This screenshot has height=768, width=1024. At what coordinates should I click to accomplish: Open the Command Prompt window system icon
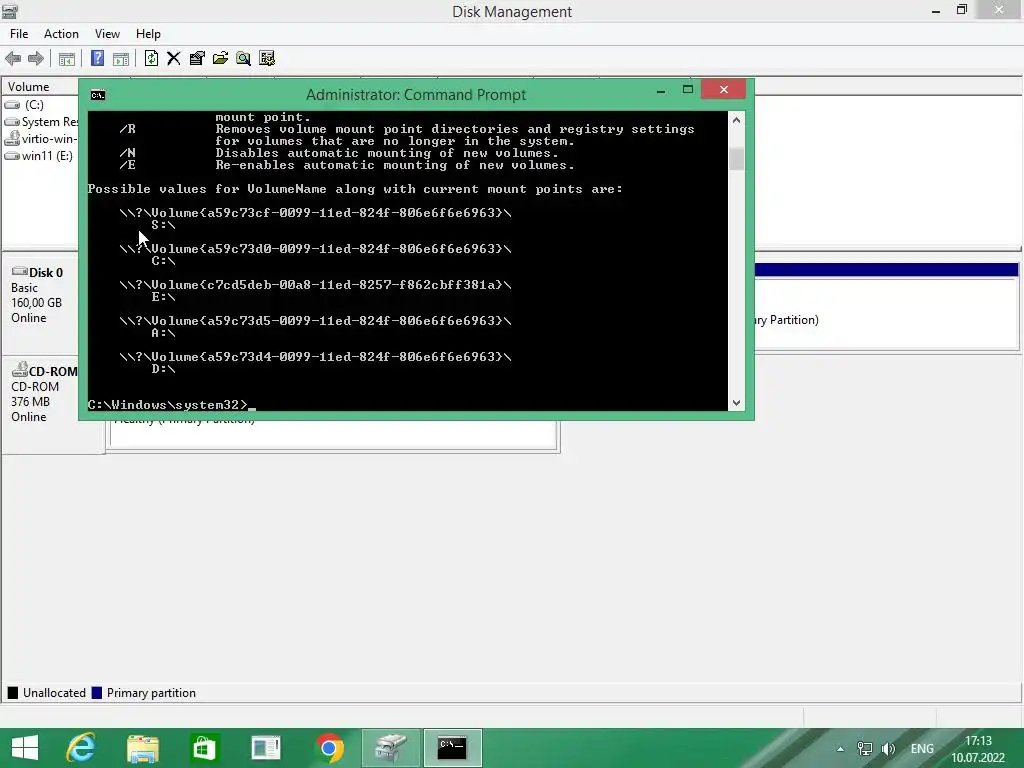98,95
